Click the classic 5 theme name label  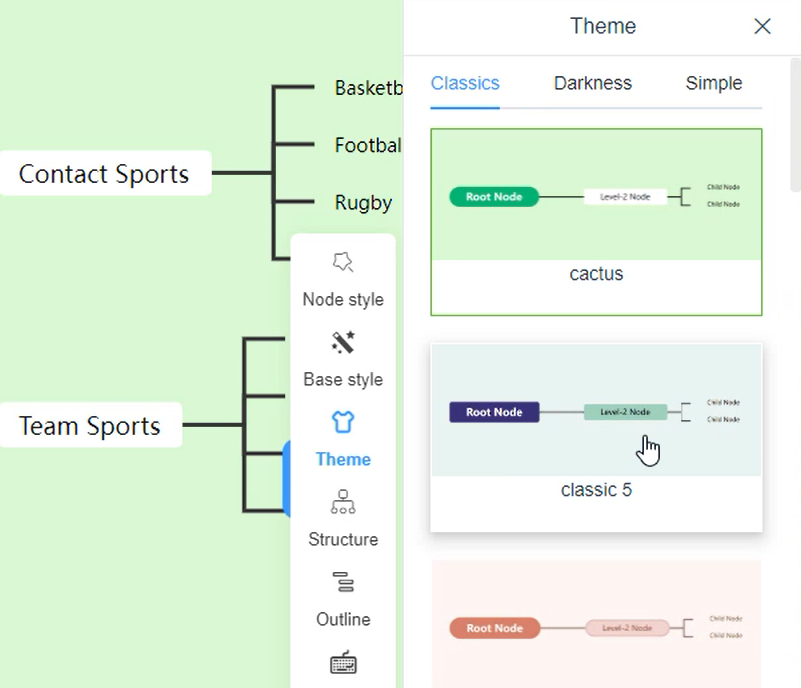596,490
